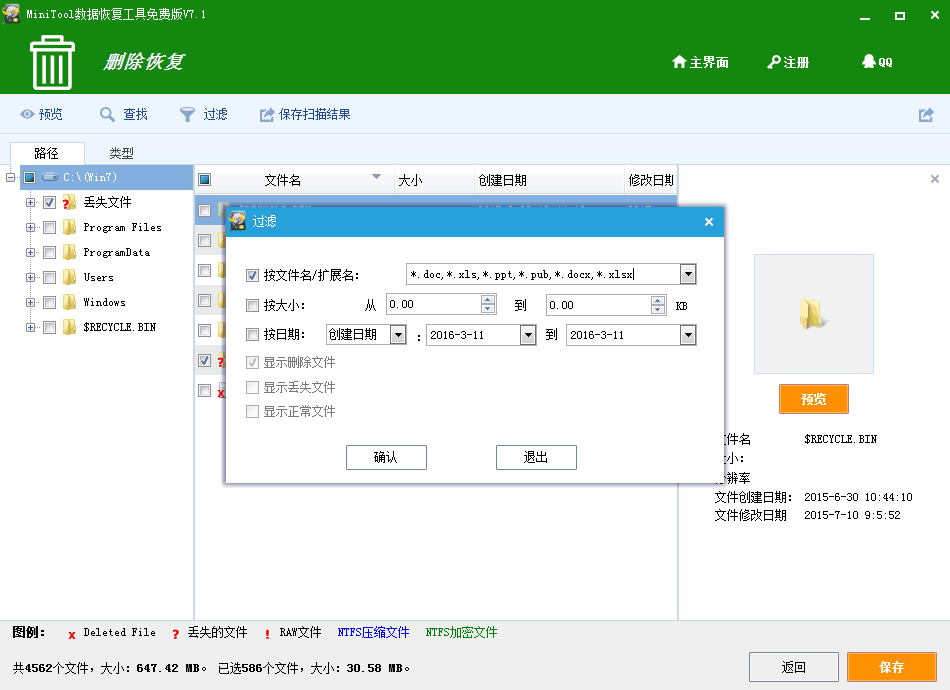Check the Program Files tree checkbox
950x690 pixels.
tap(50, 227)
